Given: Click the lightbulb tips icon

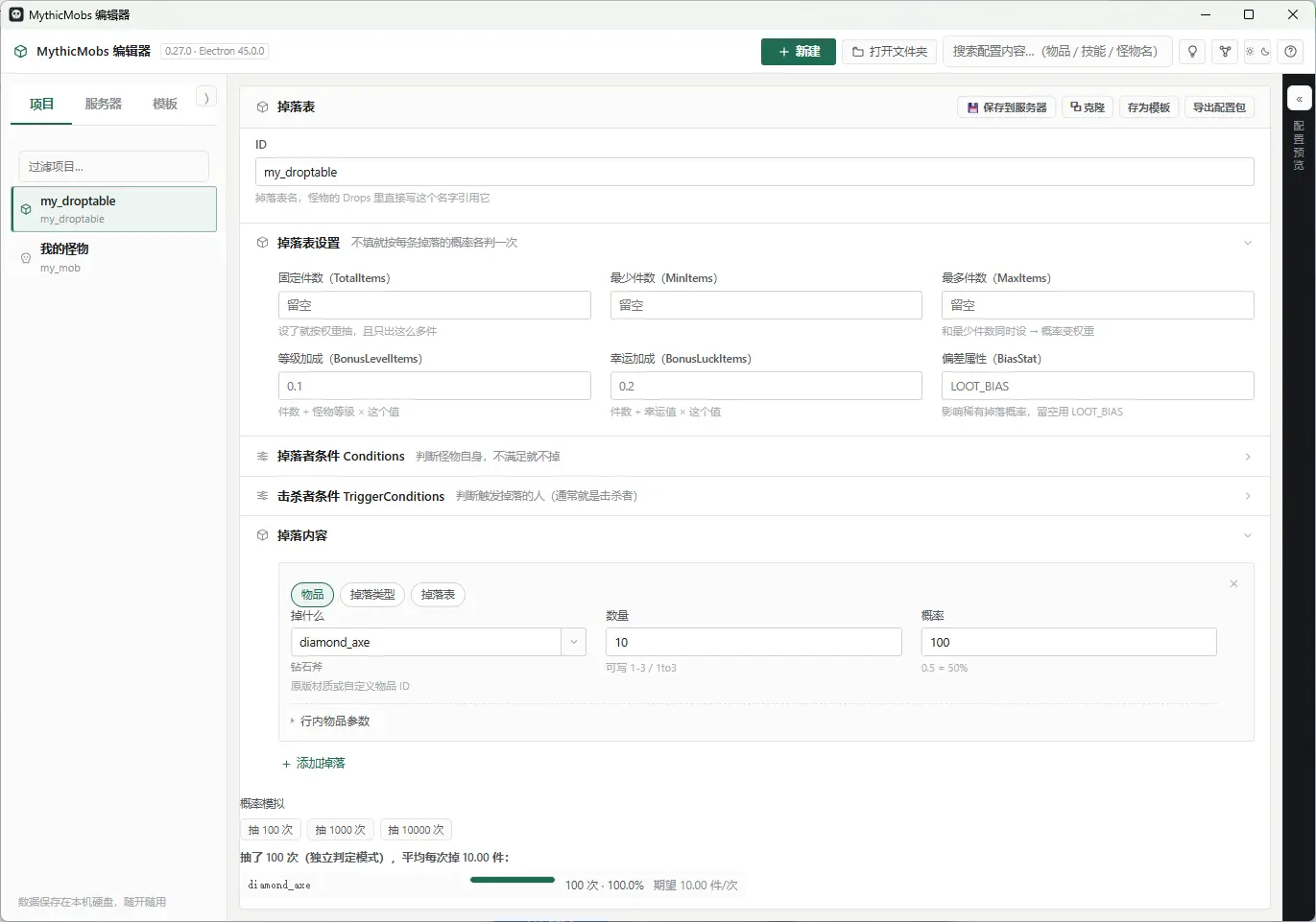Looking at the screenshot, I should [x=1192, y=52].
